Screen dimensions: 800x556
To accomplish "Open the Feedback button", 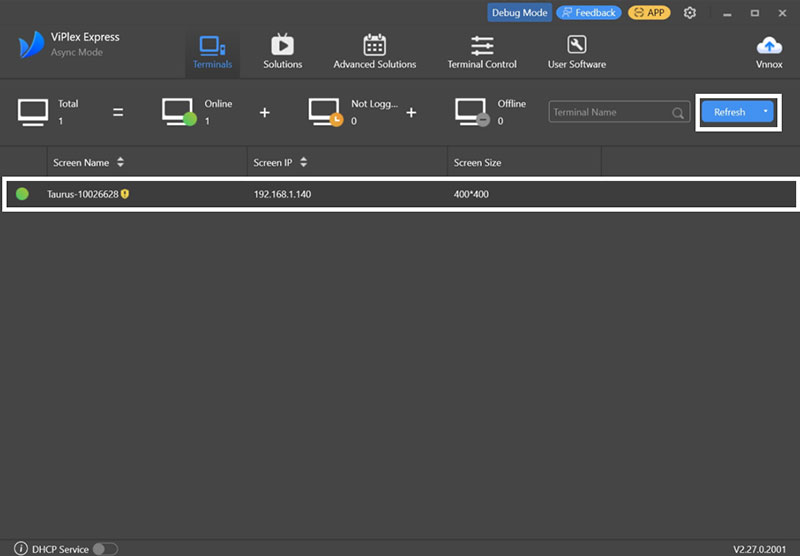I will [x=589, y=13].
